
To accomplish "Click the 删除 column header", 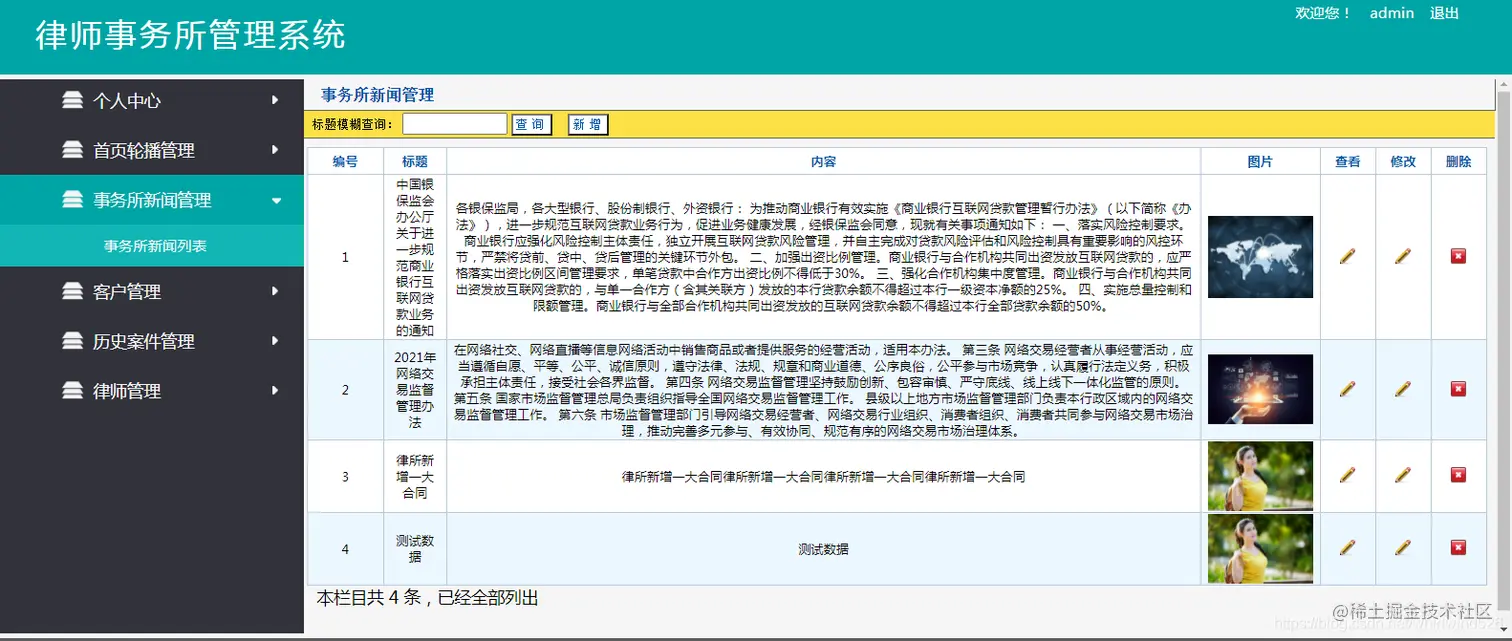I will (x=1458, y=162).
